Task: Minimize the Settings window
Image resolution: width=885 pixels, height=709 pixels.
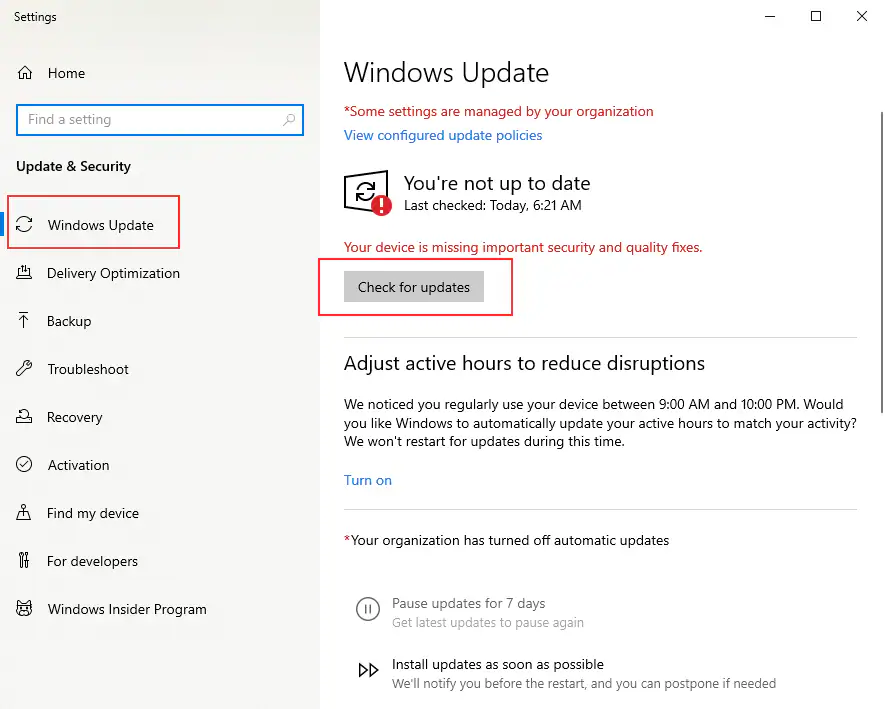Action: [770, 16]
